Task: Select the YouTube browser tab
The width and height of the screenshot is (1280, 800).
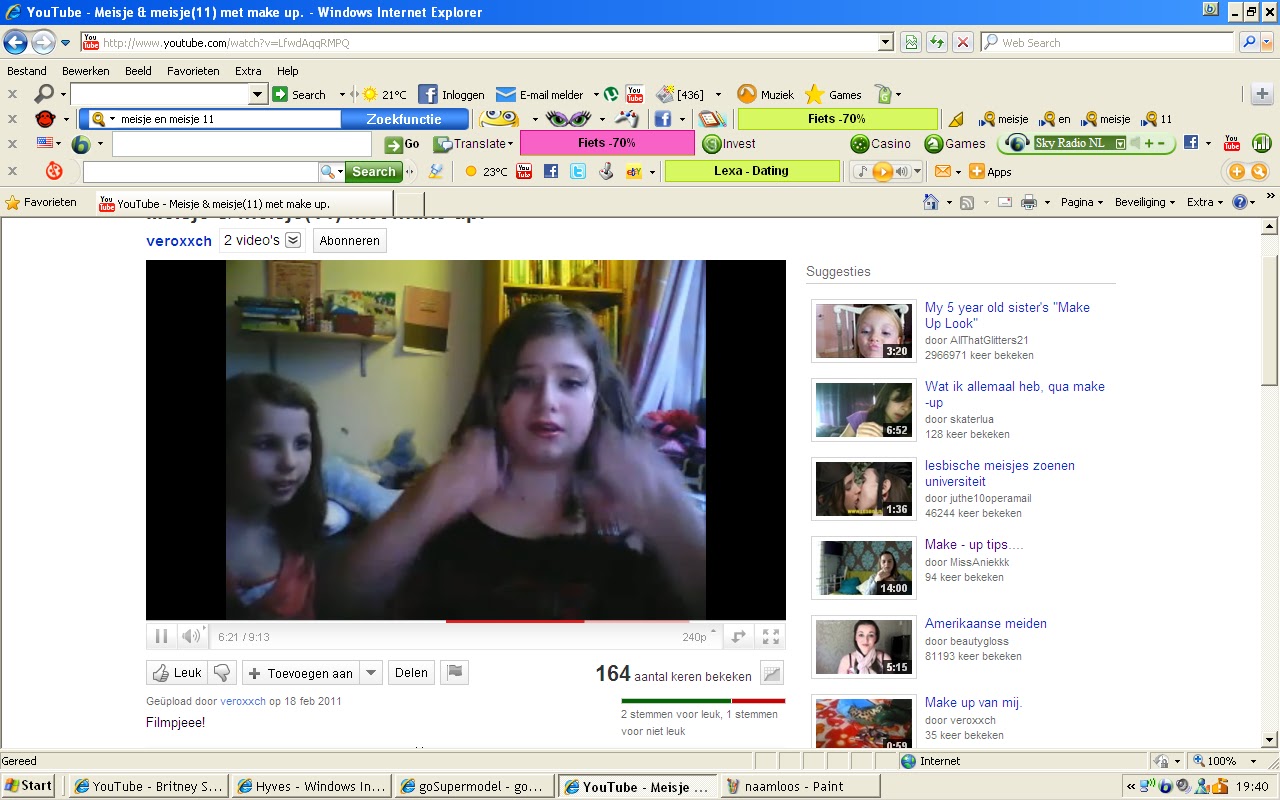Action: [244, 203]
